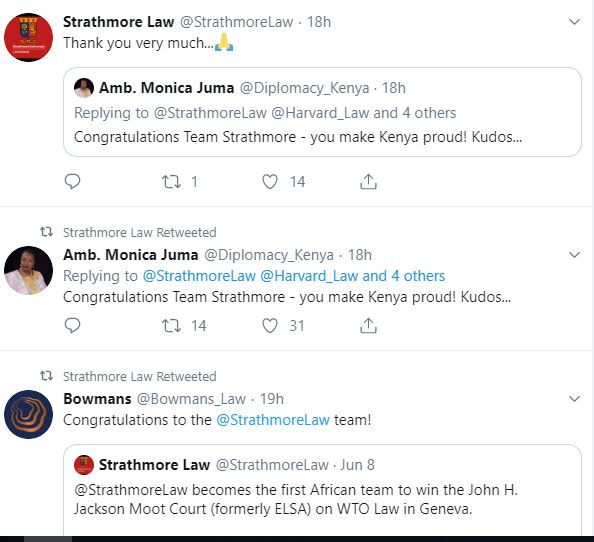This screenshot has width=594, height=542.
Task: Share Amb. Monica Juma's congratulations tweet
Action: click(368, 325)
